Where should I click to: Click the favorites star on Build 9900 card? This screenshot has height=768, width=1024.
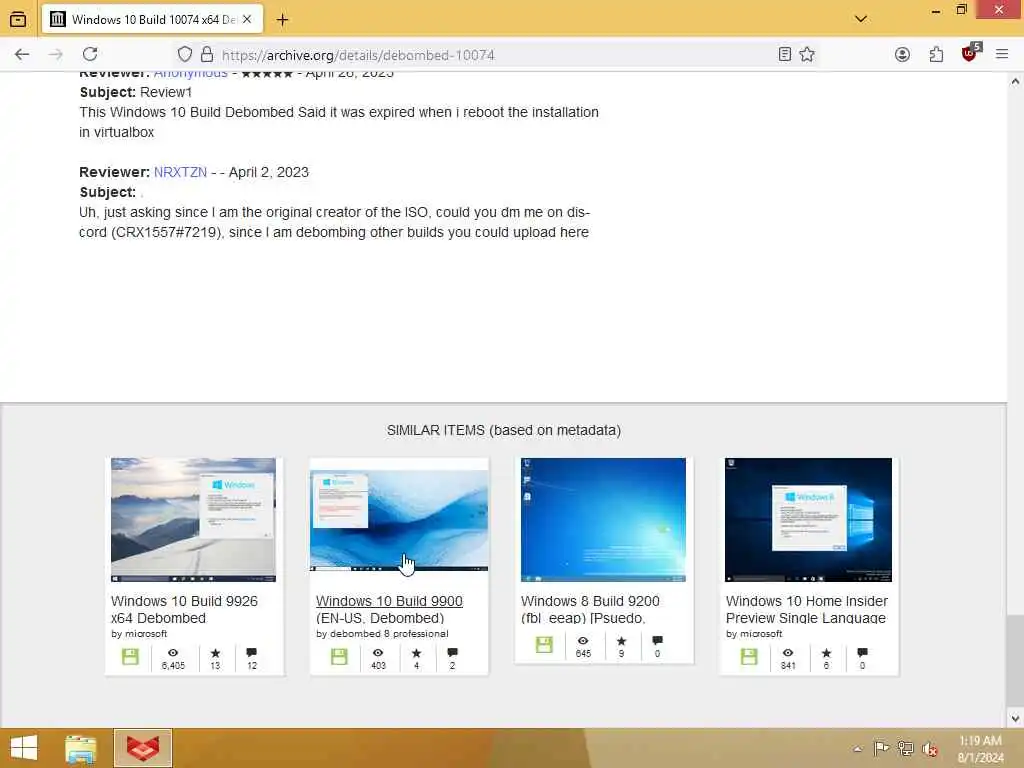[417, 653]
